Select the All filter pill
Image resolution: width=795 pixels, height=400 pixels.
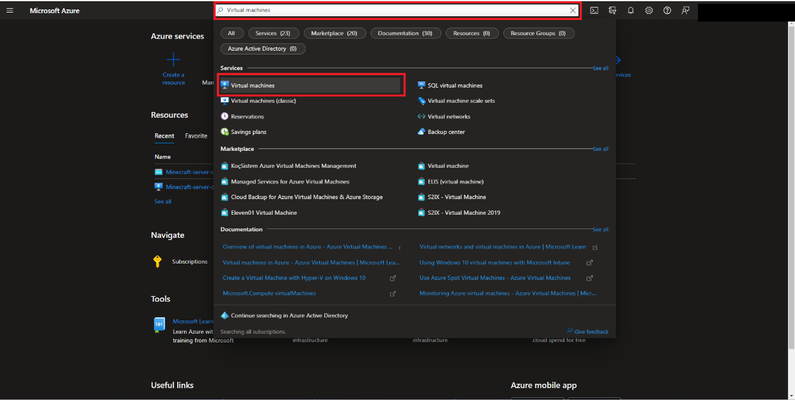tap(231, 33)
